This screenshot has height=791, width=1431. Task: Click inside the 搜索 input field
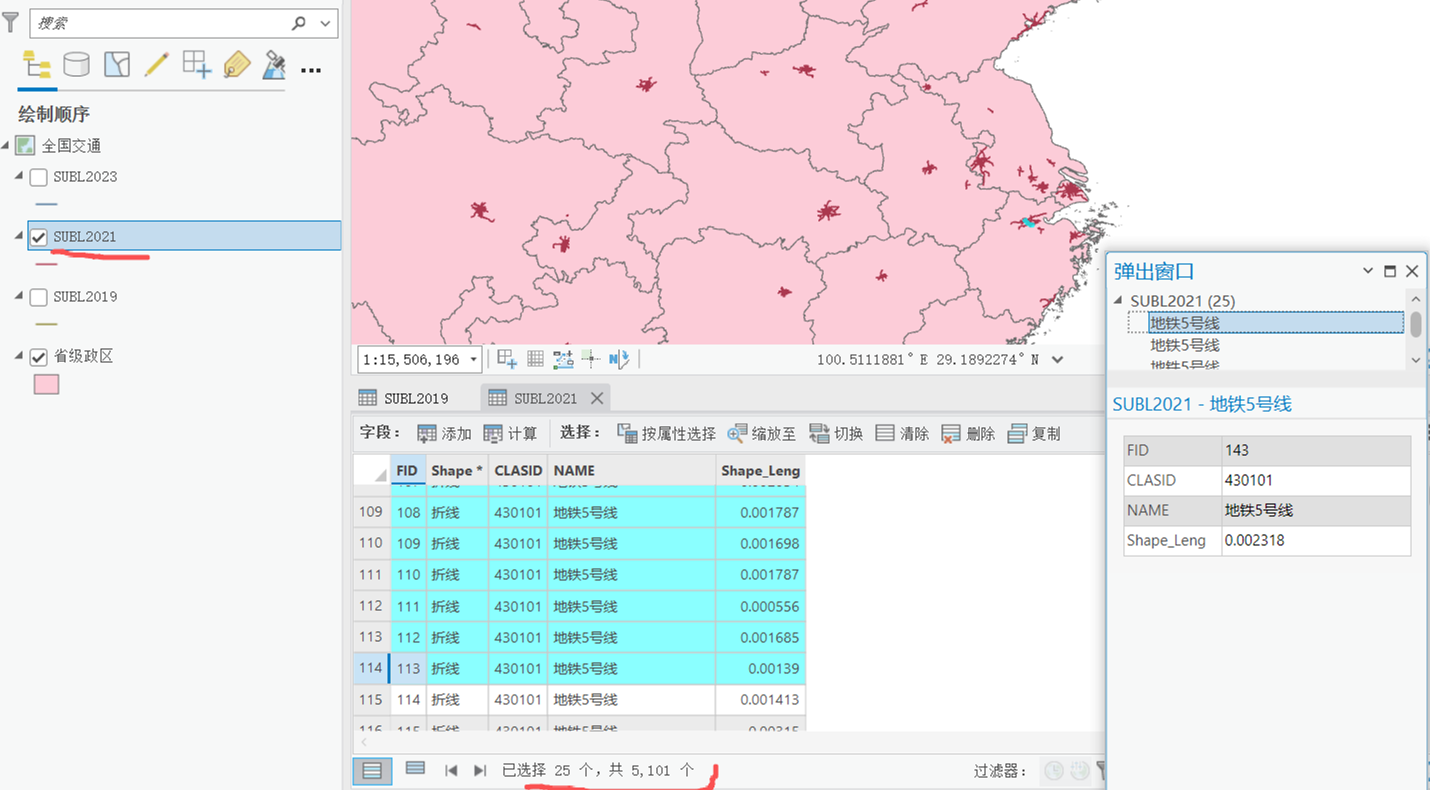[x=160, y=22]
